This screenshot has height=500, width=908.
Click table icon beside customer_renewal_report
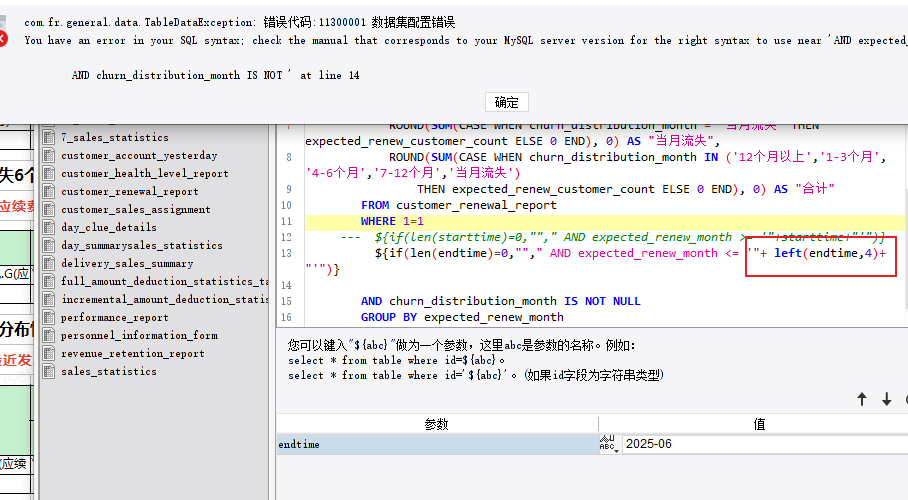(x=49, y=191)
